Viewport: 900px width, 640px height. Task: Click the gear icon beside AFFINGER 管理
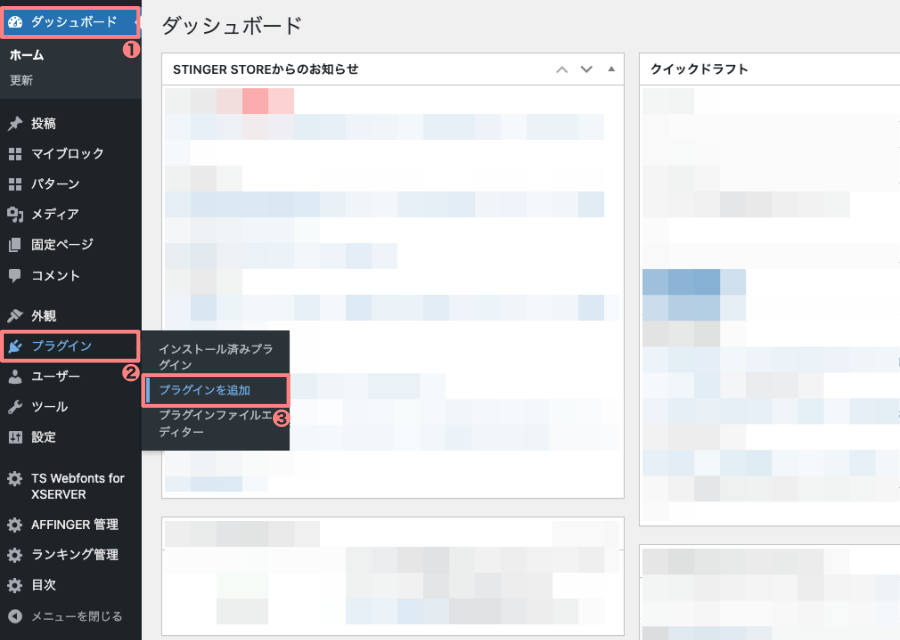15,525
